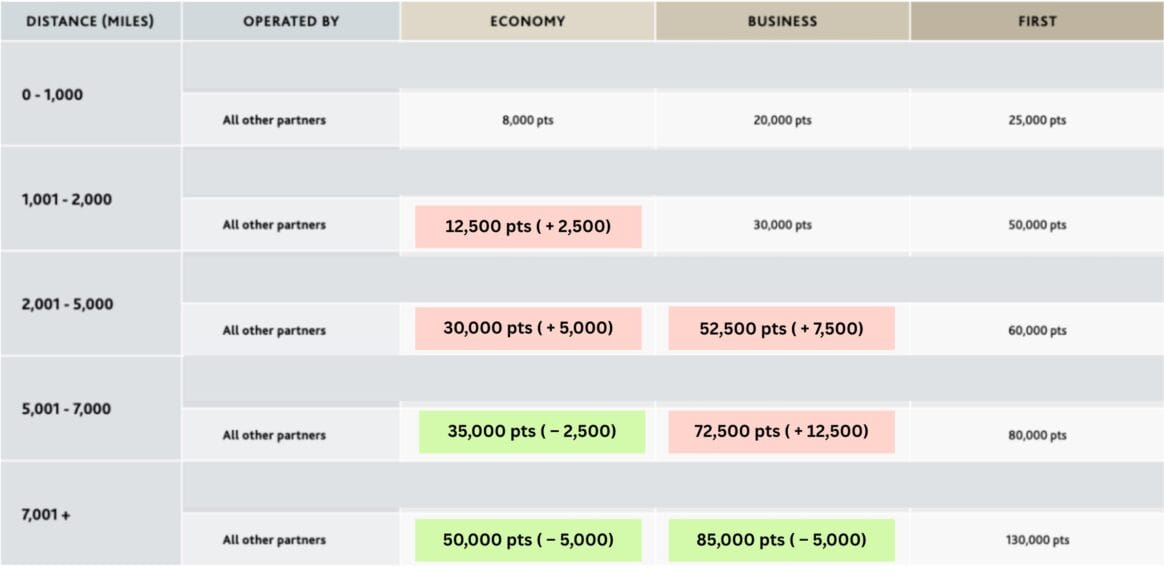Image resolution: width=1164 pixels, height=575 pixels.
Task: Select the red 72,500 pts (+12,500) cell
Action: tap(781, 432)
